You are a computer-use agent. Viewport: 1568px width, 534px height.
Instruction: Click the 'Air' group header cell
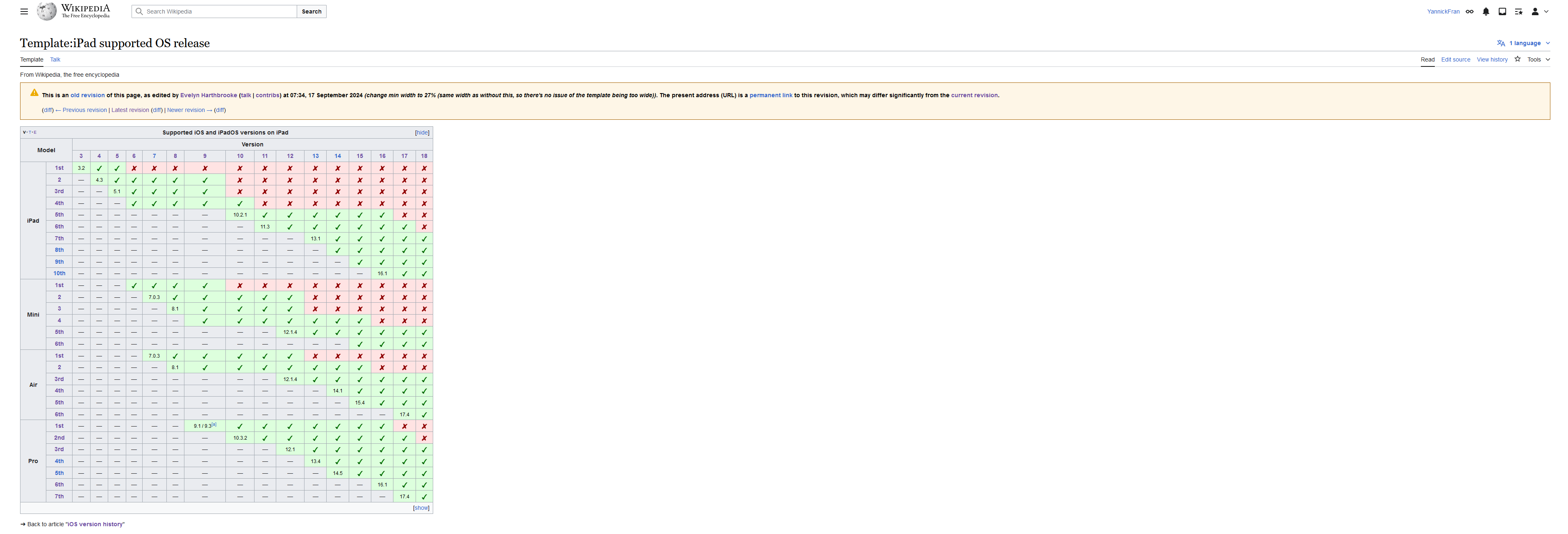pyautogui.click(x=34, y=385)
